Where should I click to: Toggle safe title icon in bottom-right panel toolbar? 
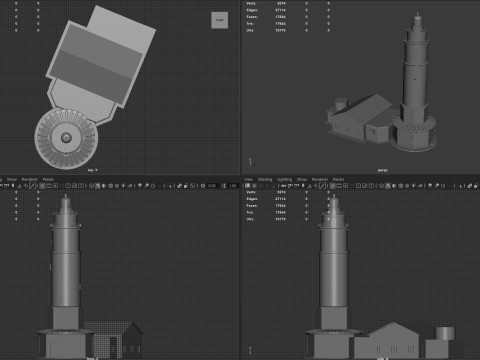click(372, 186)
